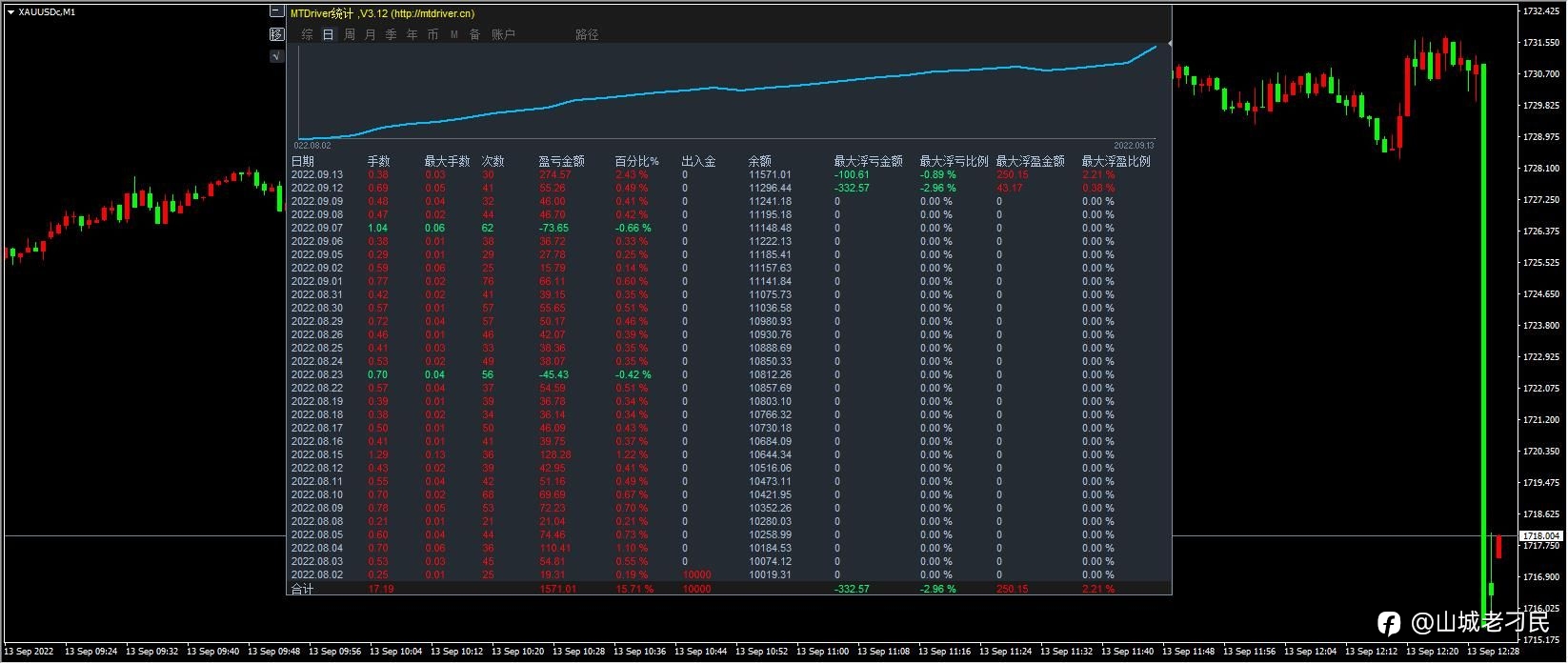Select the 2022.09.13 row date
The image size is (1568, 664).
(x=316, y=174)
